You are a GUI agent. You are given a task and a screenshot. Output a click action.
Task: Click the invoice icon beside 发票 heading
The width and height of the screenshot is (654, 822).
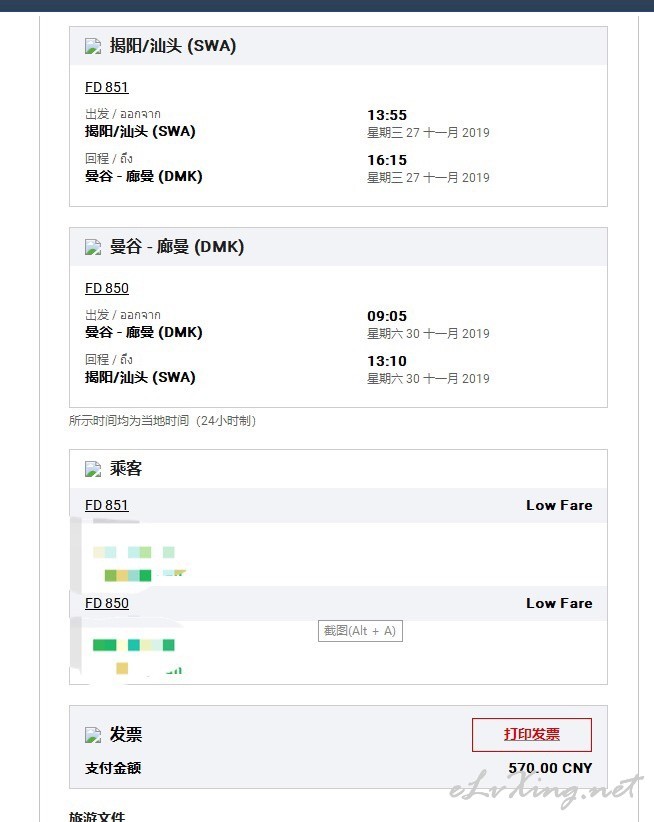point(93,736)
